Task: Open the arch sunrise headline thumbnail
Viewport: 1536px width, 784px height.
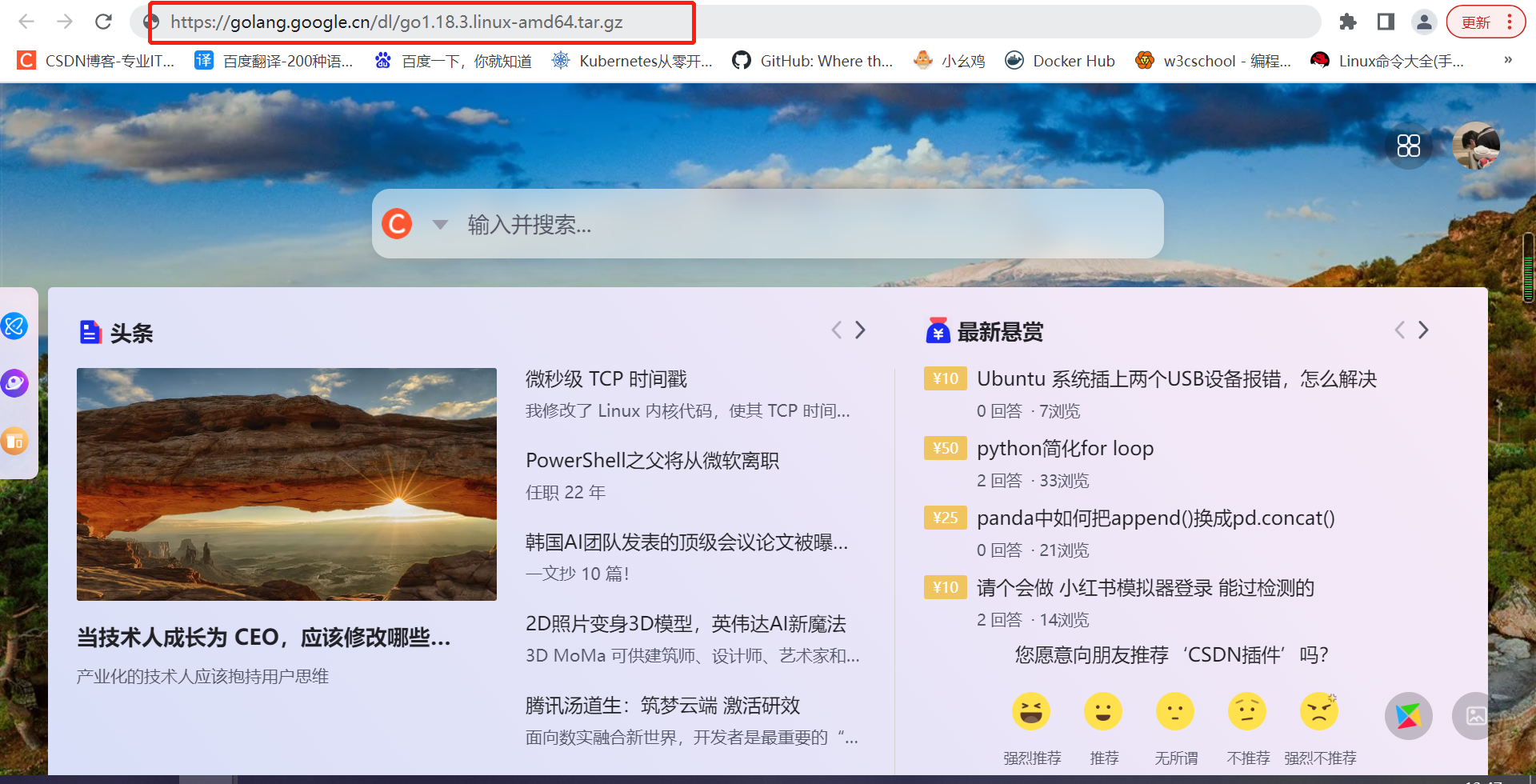Action: [286, 484]
